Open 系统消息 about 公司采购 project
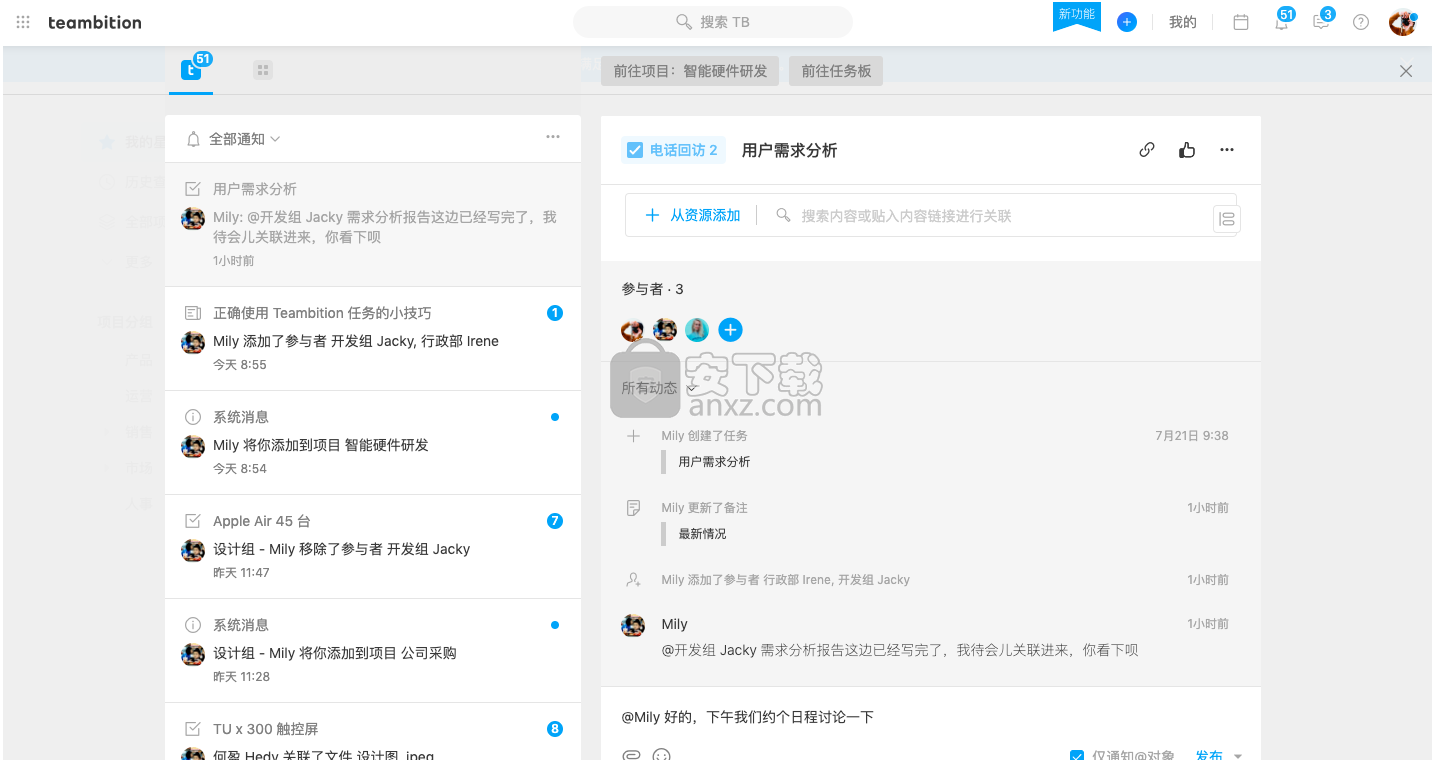Screen dimensions: 1437x760 click(x=373, y=651)
